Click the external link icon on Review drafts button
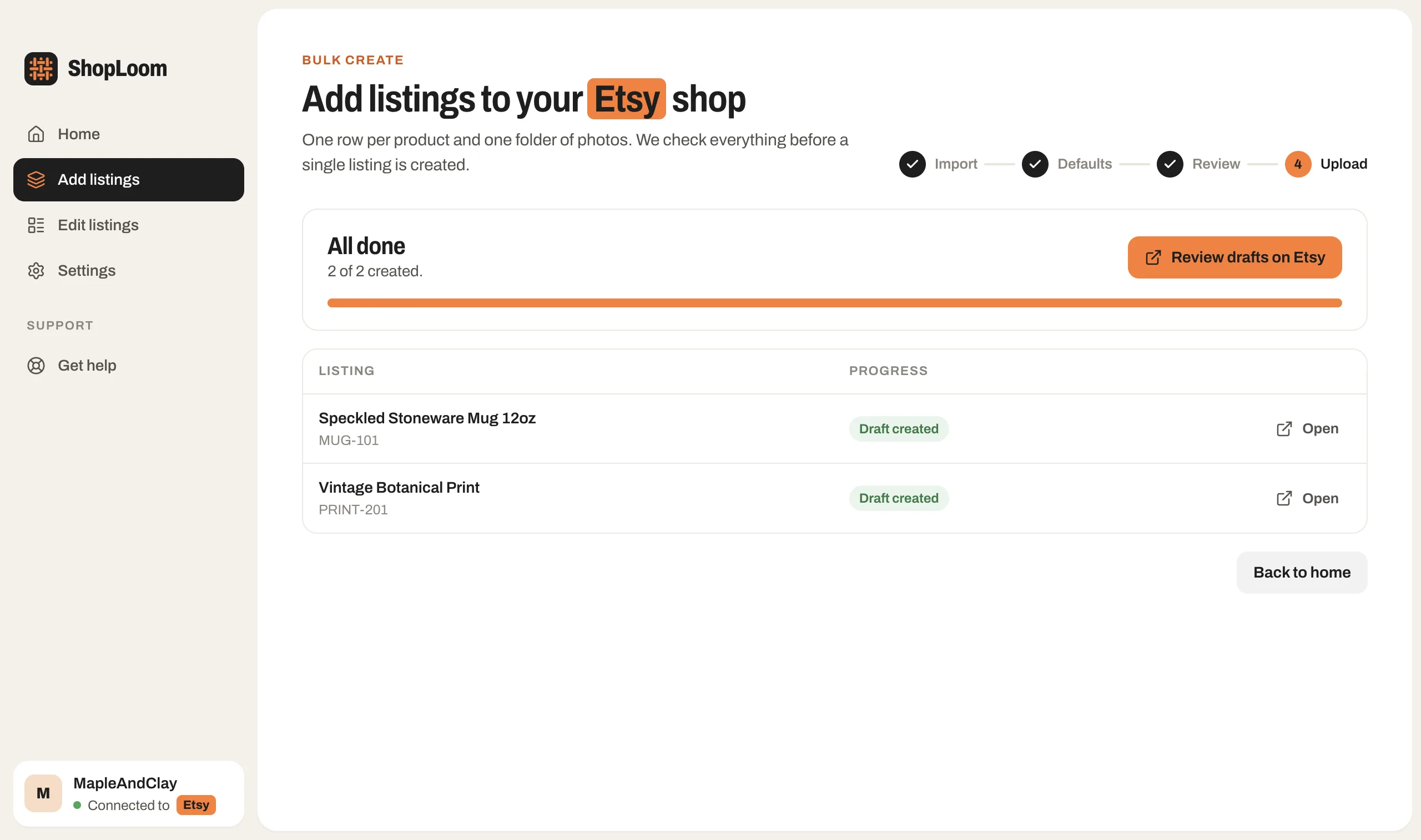The width and height of the screenshot is (1421, 840). (x=1153, y=257)
